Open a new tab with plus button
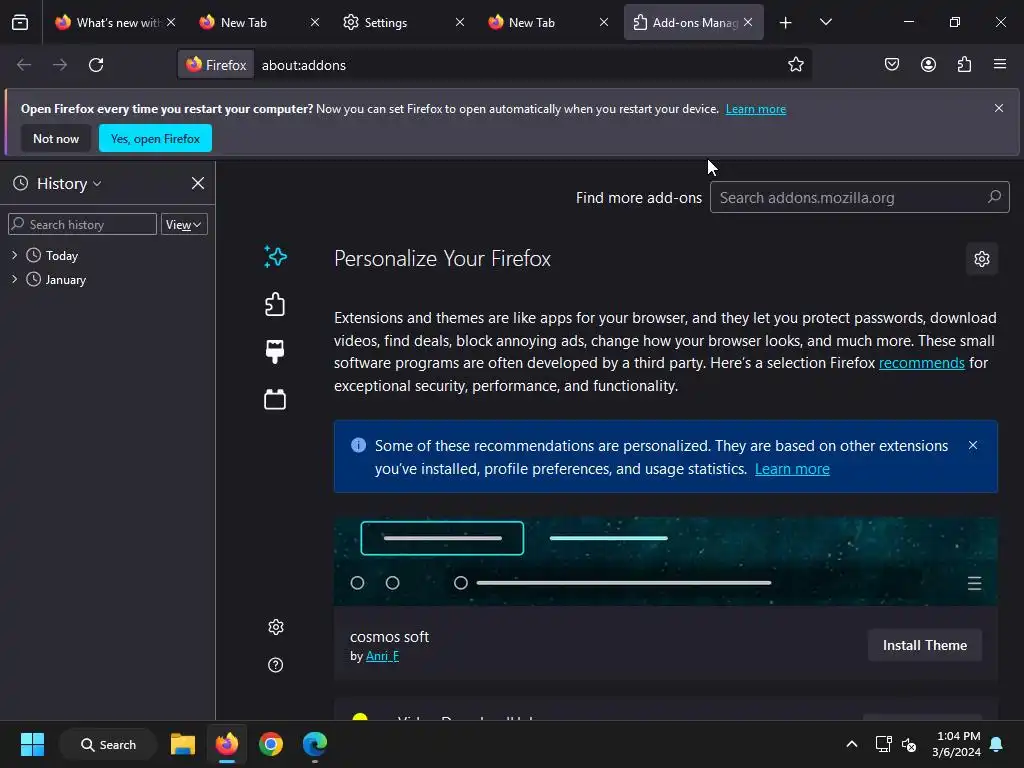 point(786,22)
